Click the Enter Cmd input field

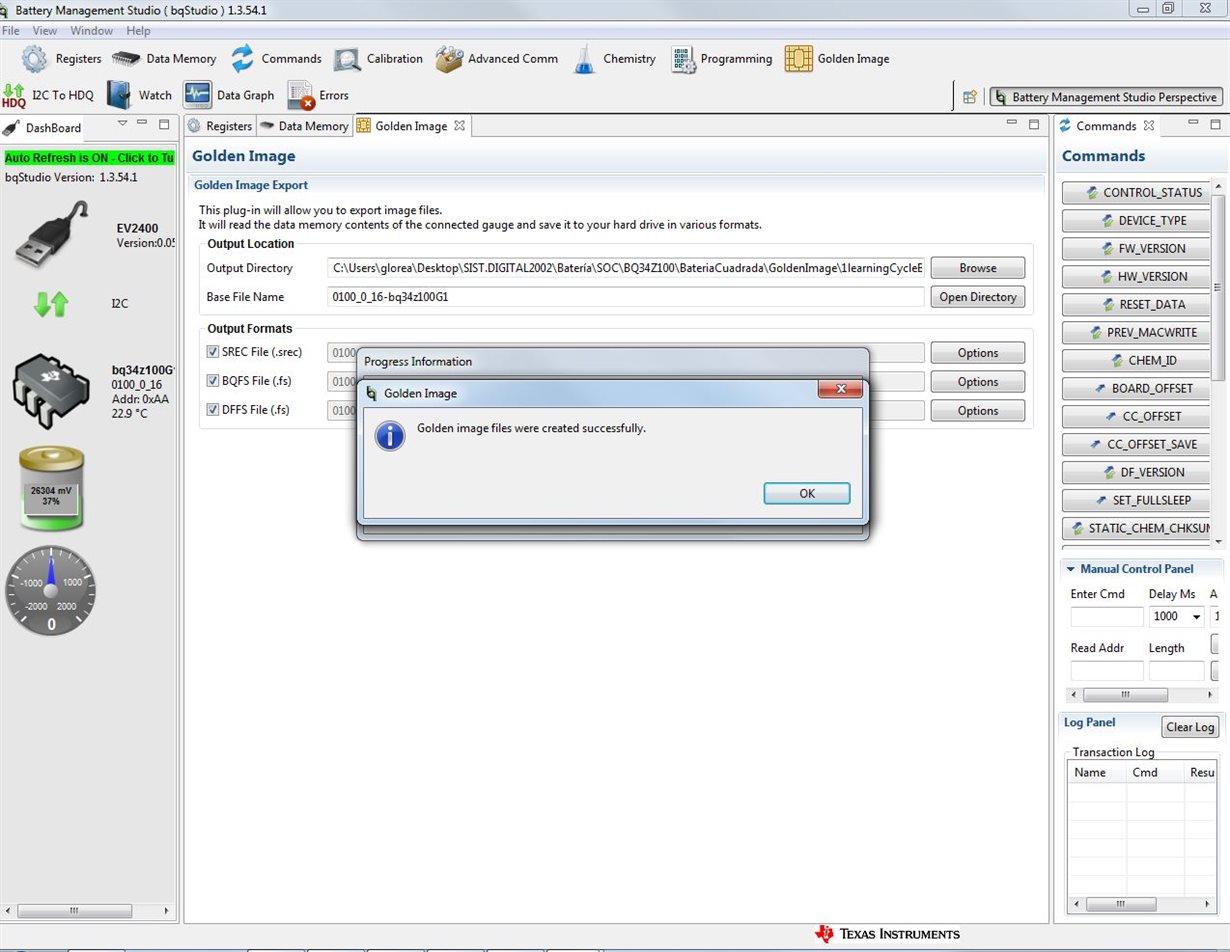point(1106,616)
